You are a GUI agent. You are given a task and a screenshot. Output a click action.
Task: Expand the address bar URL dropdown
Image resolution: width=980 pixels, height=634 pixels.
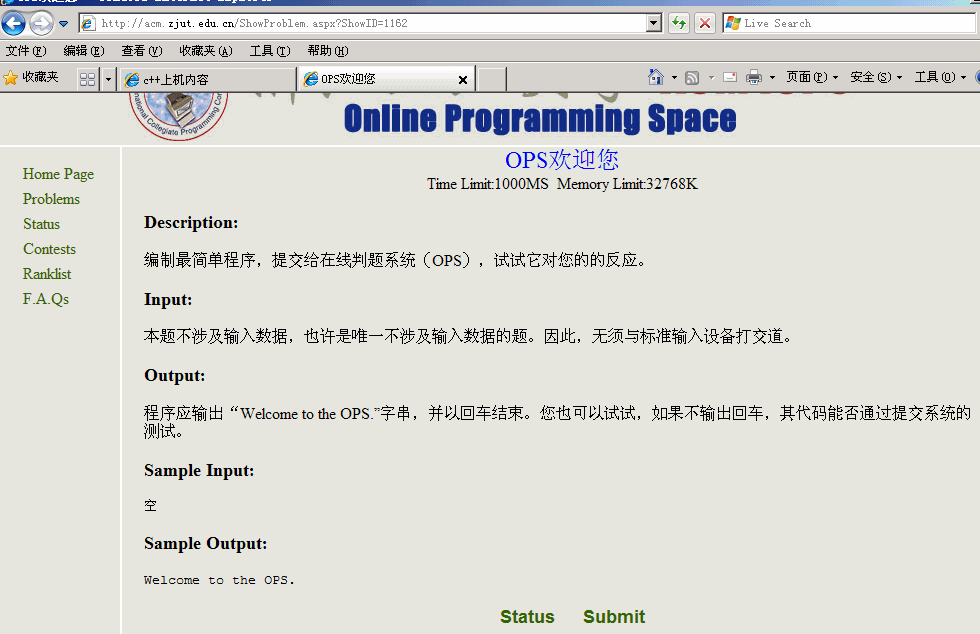pyautogui.click(x=654, y=23)
